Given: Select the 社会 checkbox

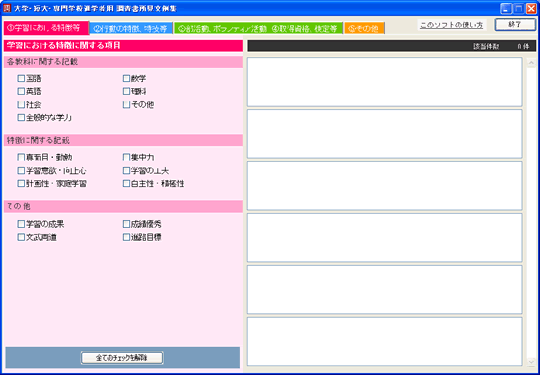Looking at the screenshot, I should [x=21, y=105].
